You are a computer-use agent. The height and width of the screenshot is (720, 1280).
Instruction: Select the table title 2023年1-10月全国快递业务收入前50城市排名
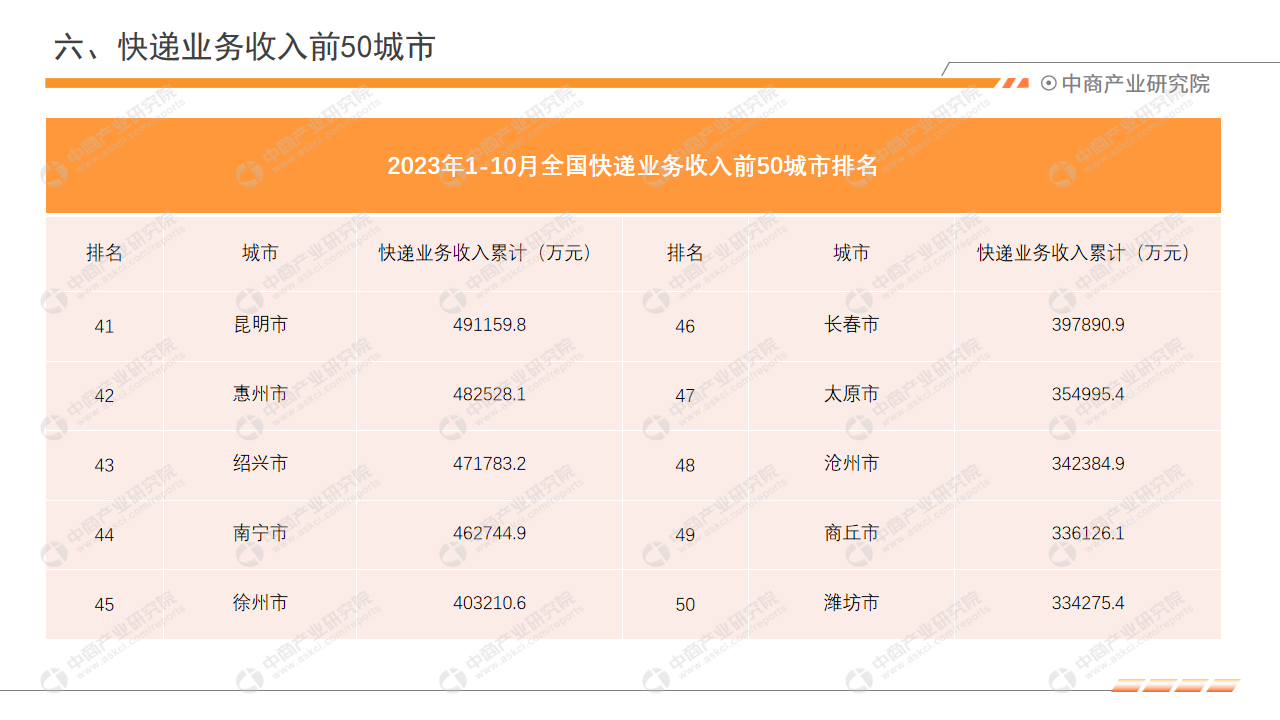click(633, 166)
